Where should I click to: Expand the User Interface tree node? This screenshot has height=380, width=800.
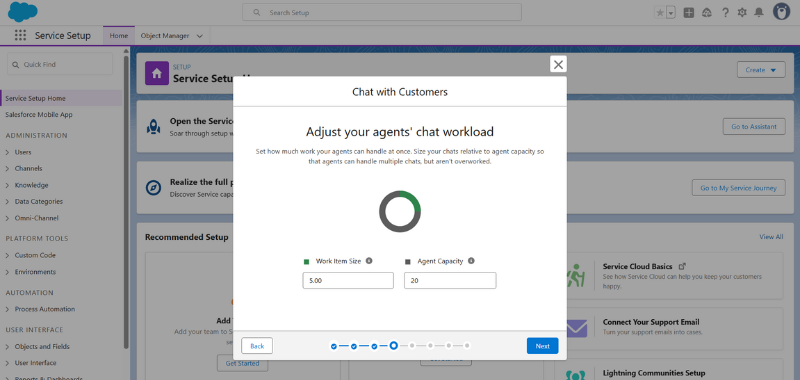(7, 363)
